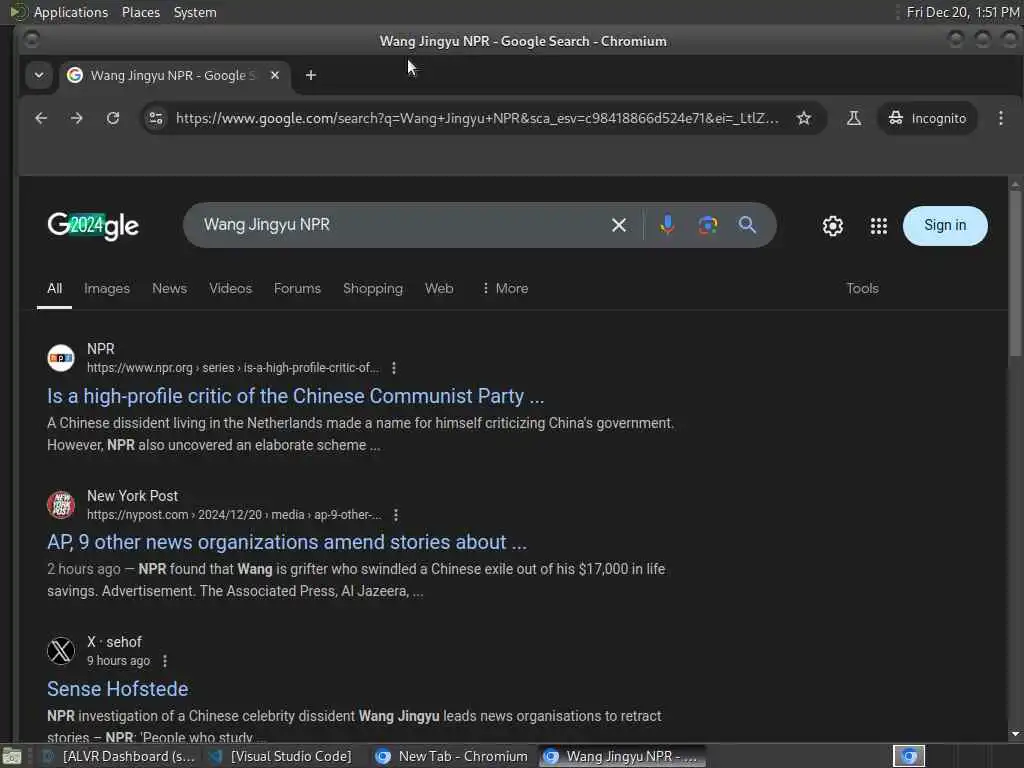Click show desktop icon in taskbar
The image size is (1024, 768).
pos(11,757)
